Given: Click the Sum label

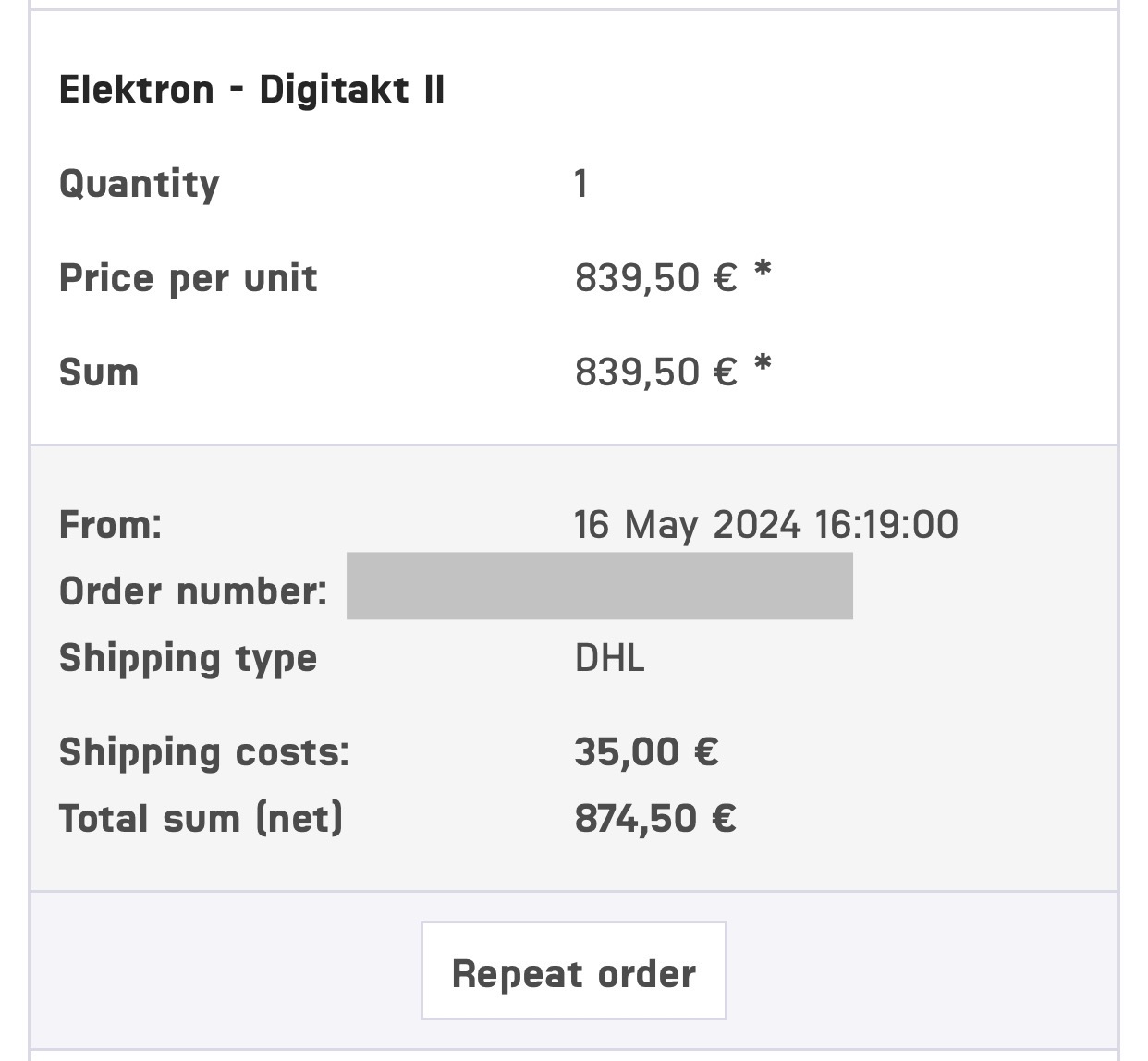Looking at the screenshot, I should point(99,372).
